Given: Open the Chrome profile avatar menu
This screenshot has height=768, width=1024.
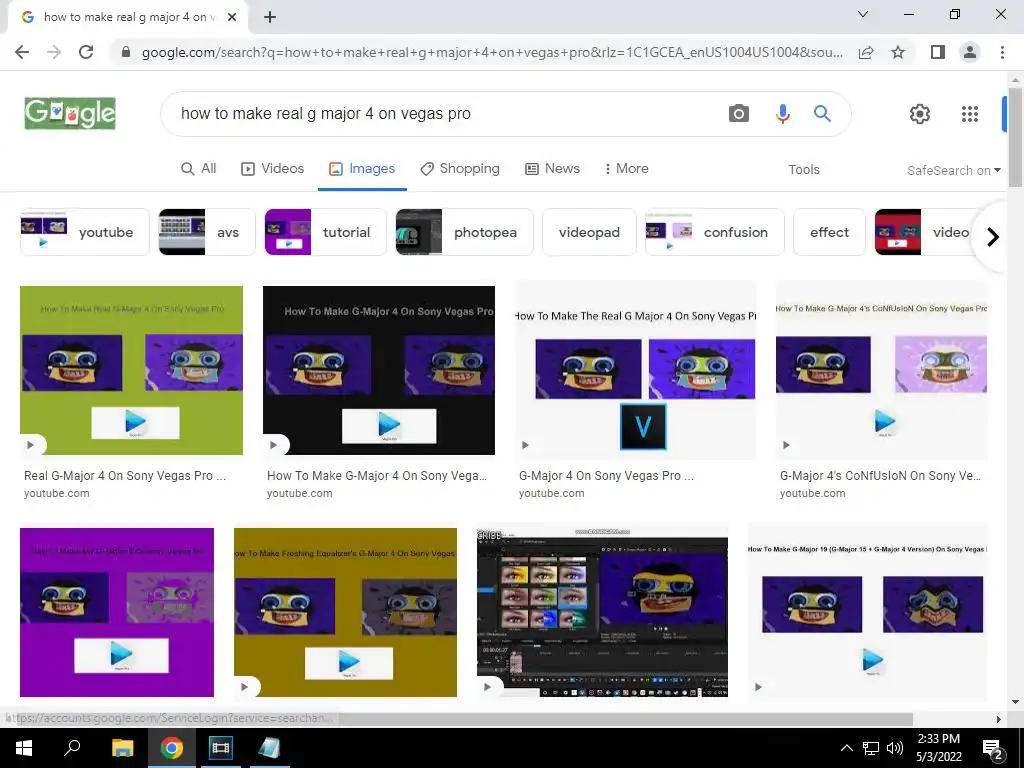Looking at the screenshot, I should click(x=970, y=52).
